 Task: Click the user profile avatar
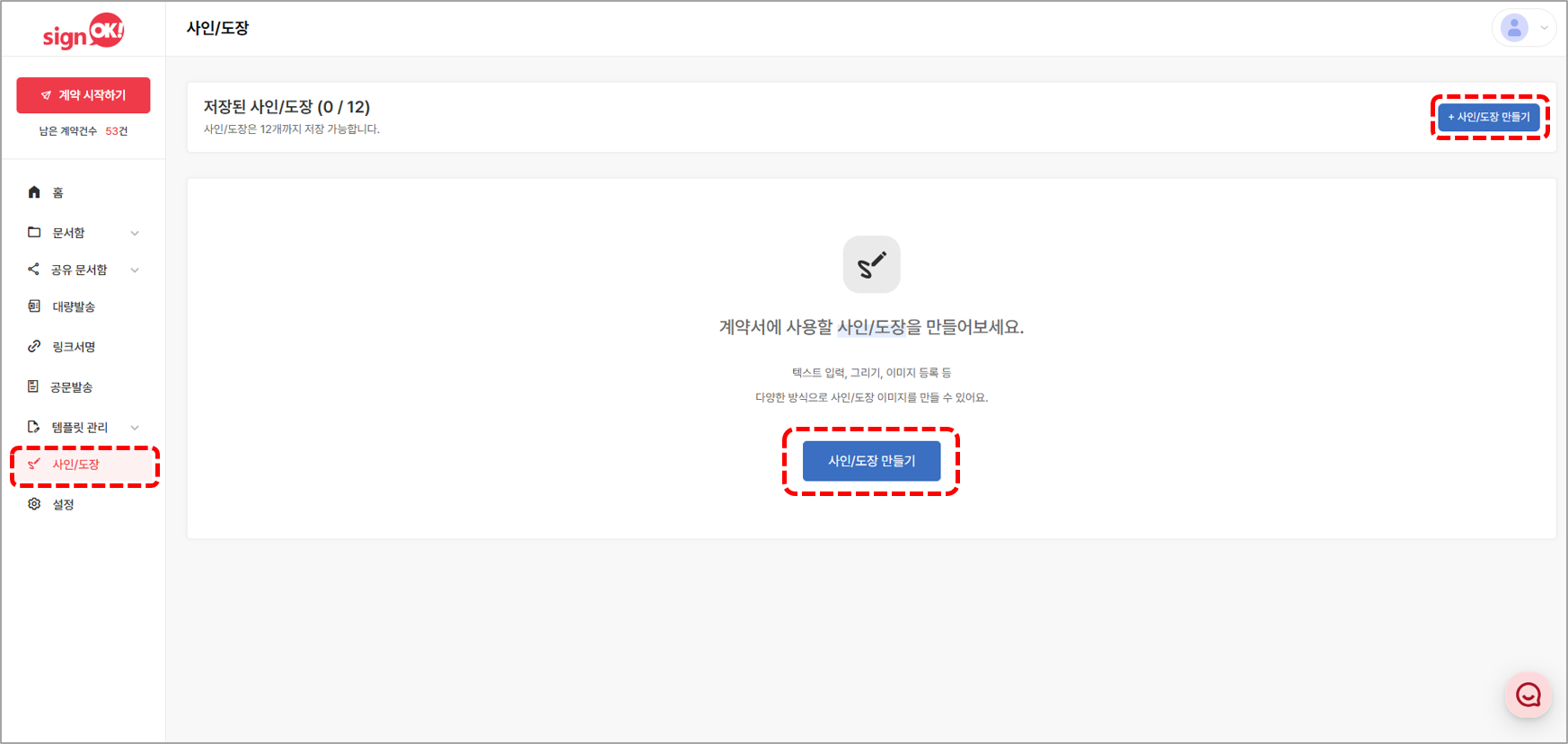click(1514, 28)
